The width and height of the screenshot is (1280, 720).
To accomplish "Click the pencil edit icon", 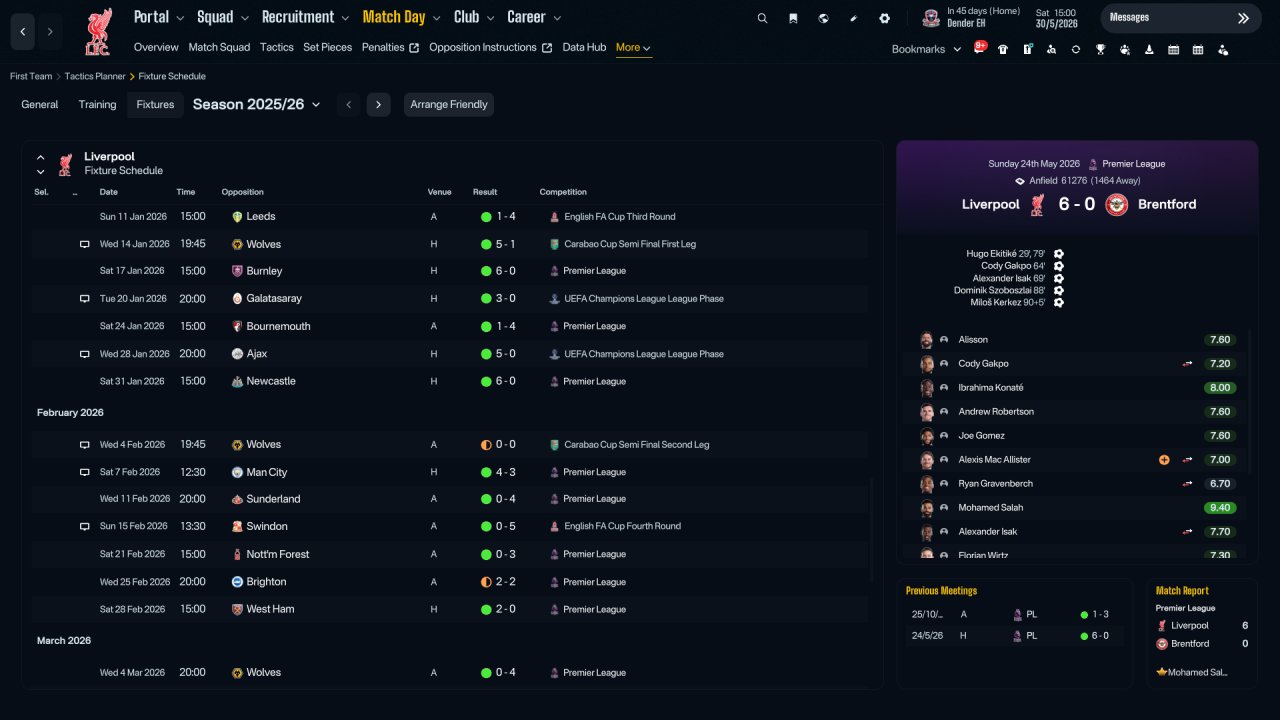I will click(x=854, y=18).
